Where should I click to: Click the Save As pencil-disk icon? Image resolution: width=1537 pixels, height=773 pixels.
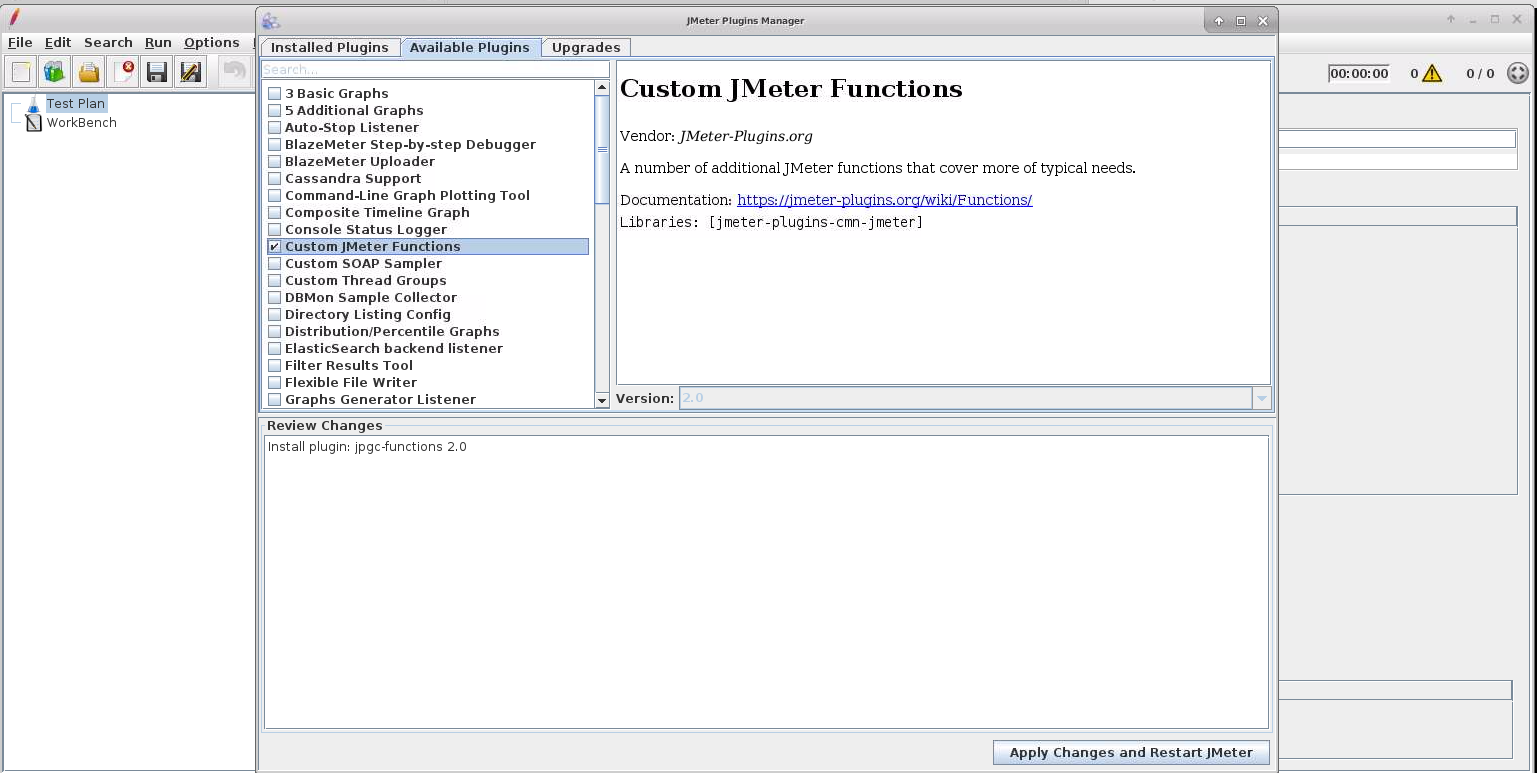190,72
